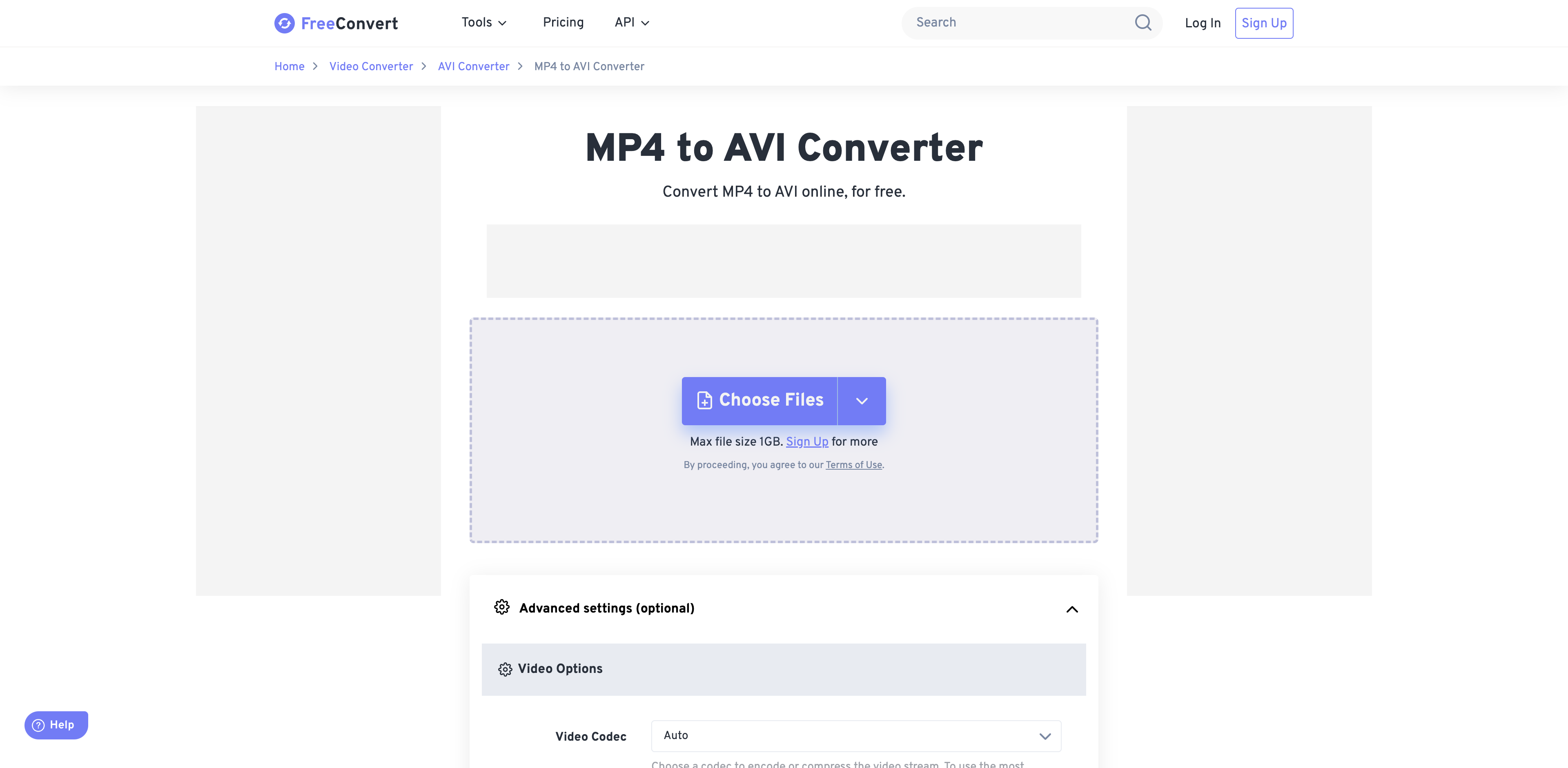Click the Sign Up button
1568x768 pixels.
pyautogui.click(x=1264, y=23)
